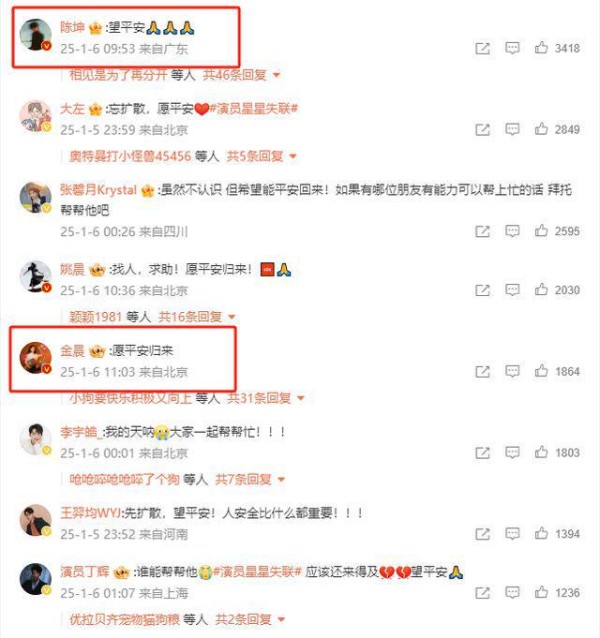Give thumbs up to 王羿均WYJ's comment
Viewport: 600px width, 638px height.
point(541,533)
